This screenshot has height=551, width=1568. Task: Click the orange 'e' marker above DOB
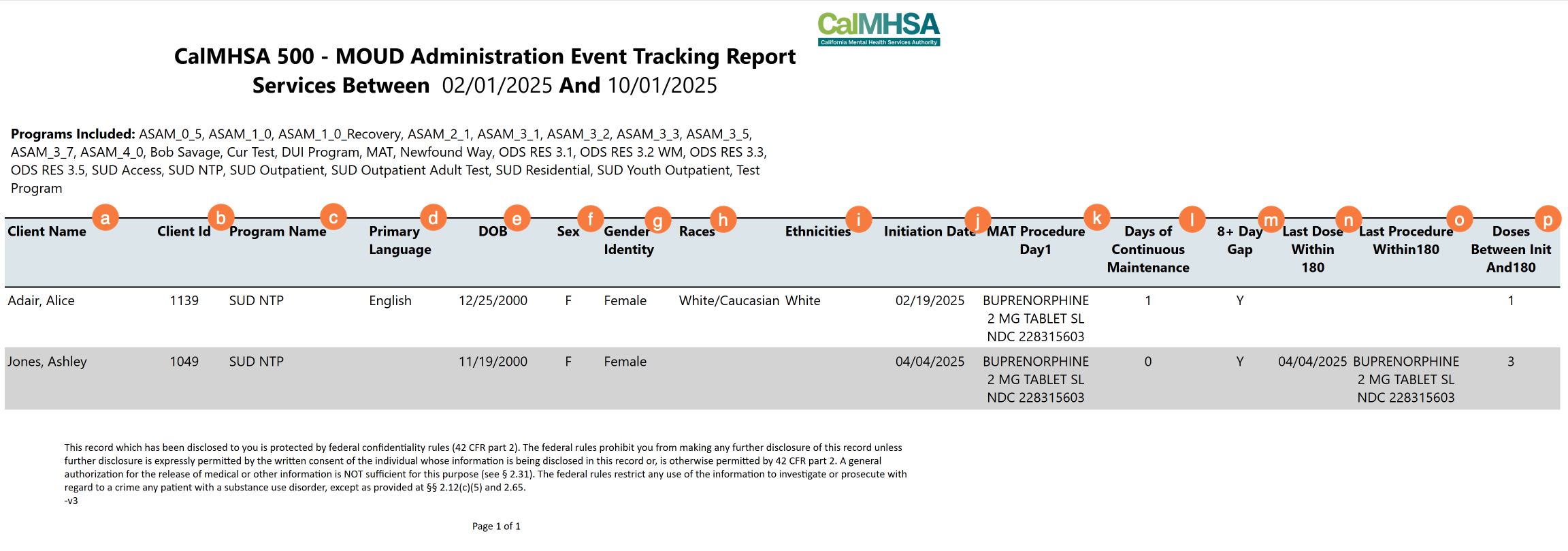pyautogui.click(x=517, y=219)
